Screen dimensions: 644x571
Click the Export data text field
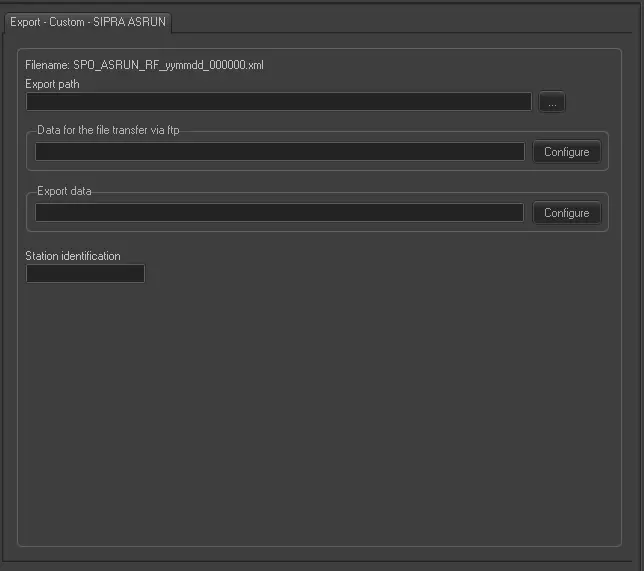(x=280, y=212)
